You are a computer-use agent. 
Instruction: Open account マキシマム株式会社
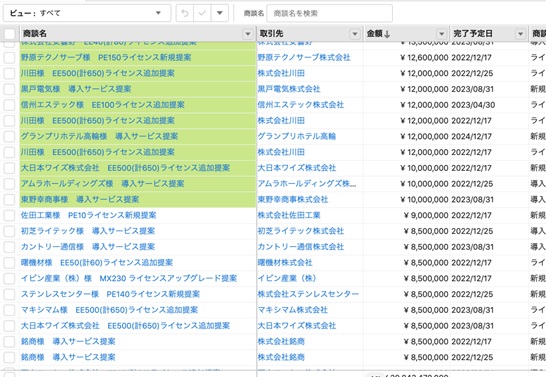click(x=293, y=310)
